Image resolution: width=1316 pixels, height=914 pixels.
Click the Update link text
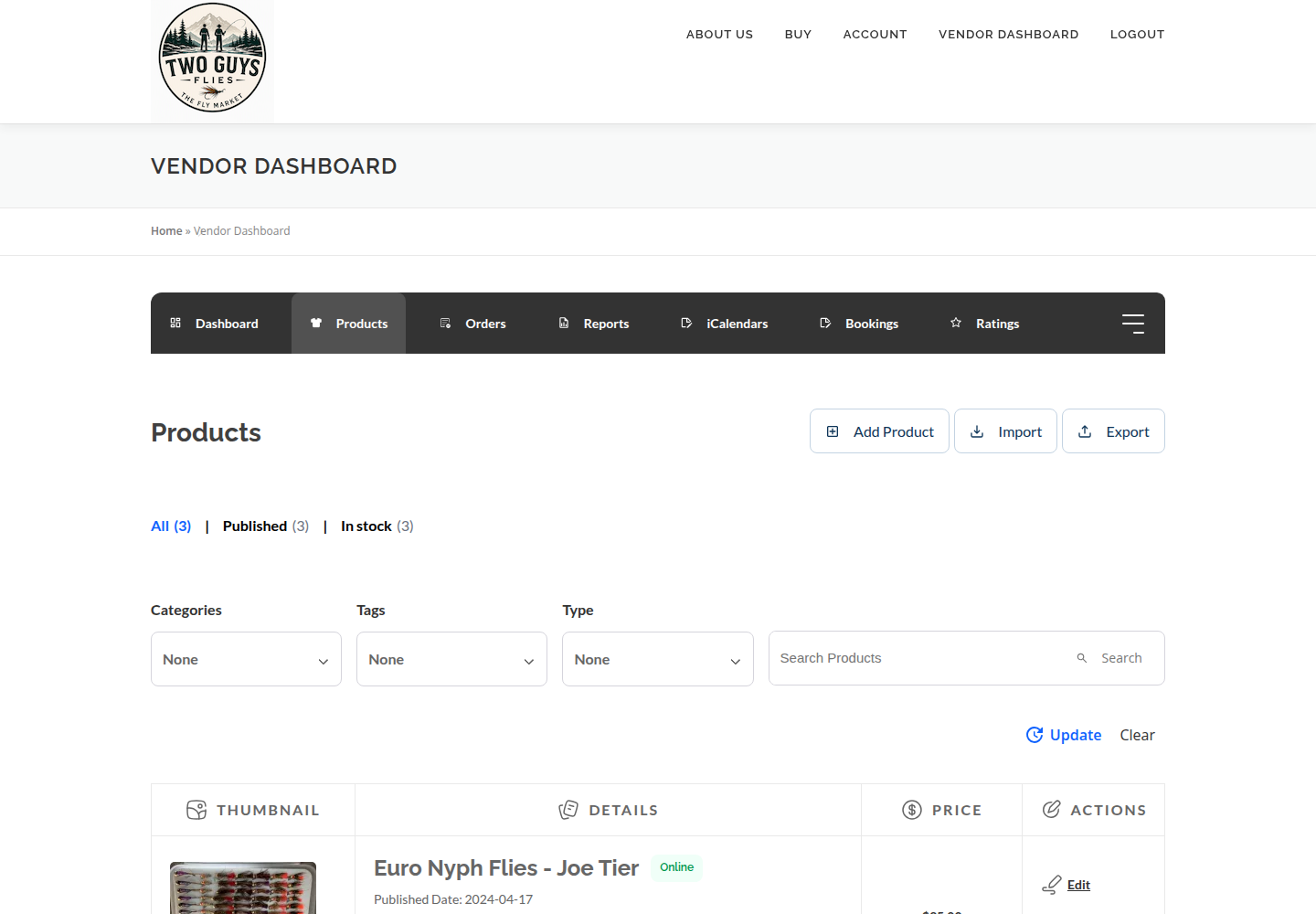1076,735
